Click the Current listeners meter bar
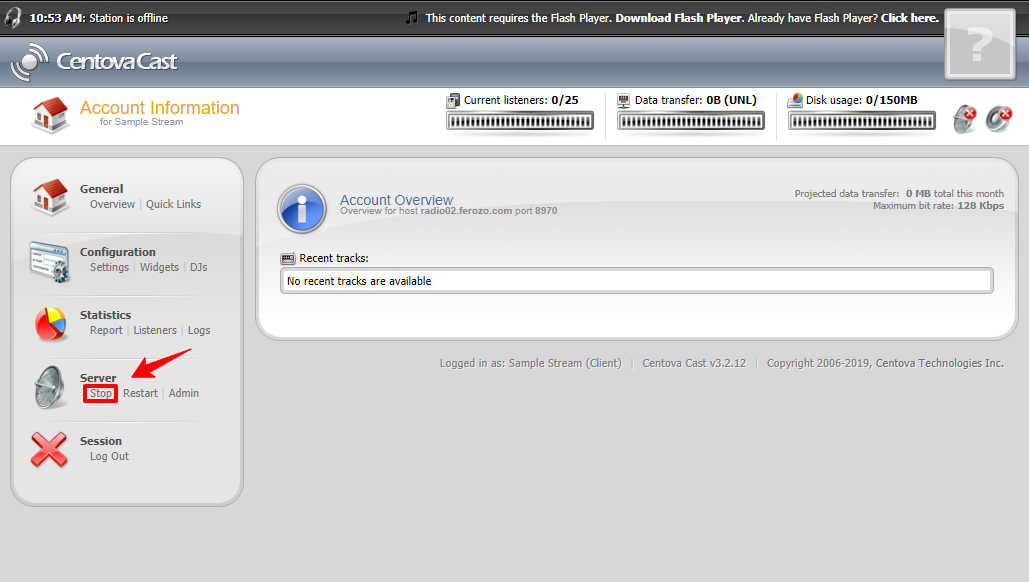1029x582 pixels. point(520,121)
